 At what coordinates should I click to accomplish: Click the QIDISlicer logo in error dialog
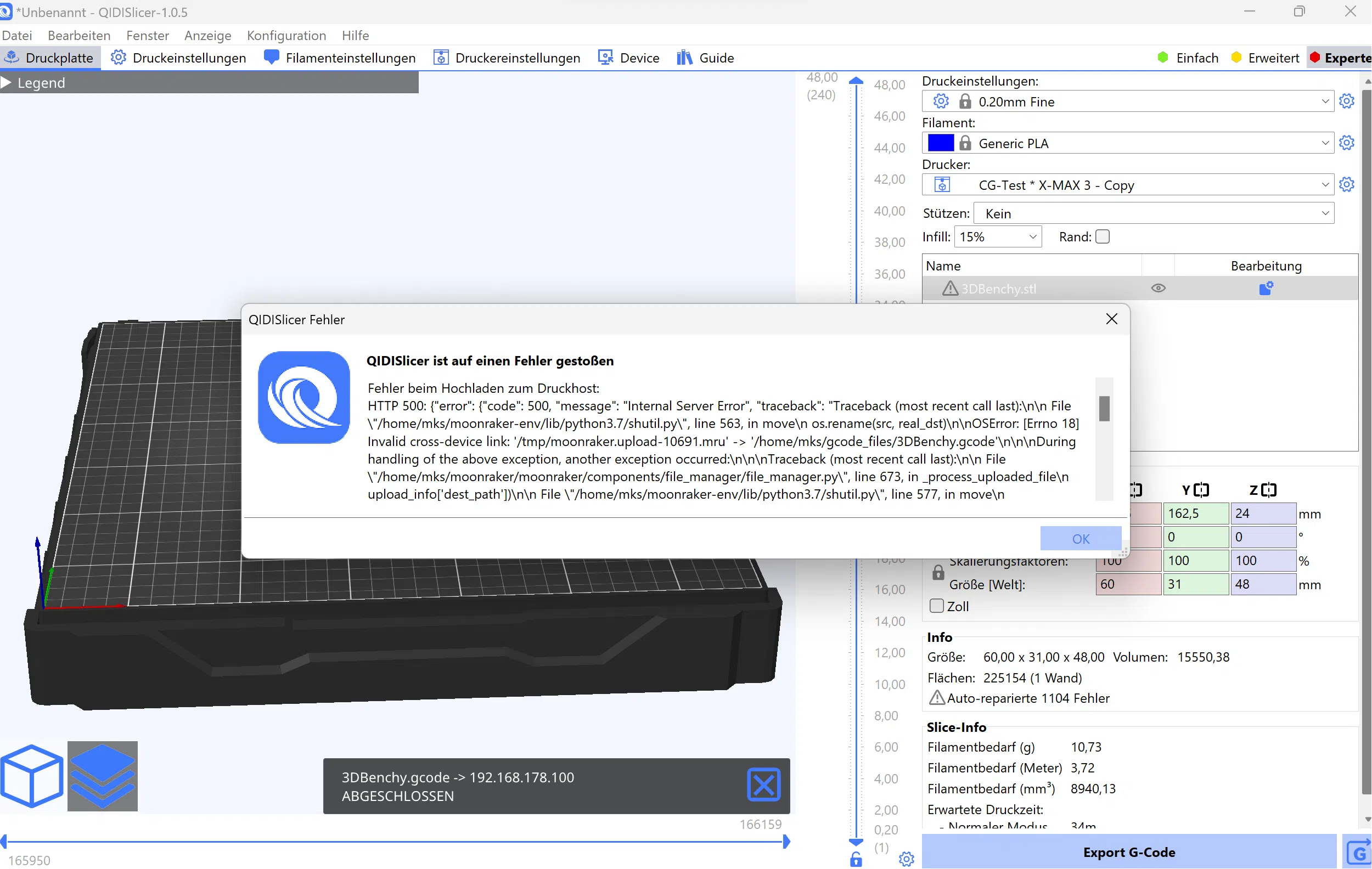click(303, 398)
